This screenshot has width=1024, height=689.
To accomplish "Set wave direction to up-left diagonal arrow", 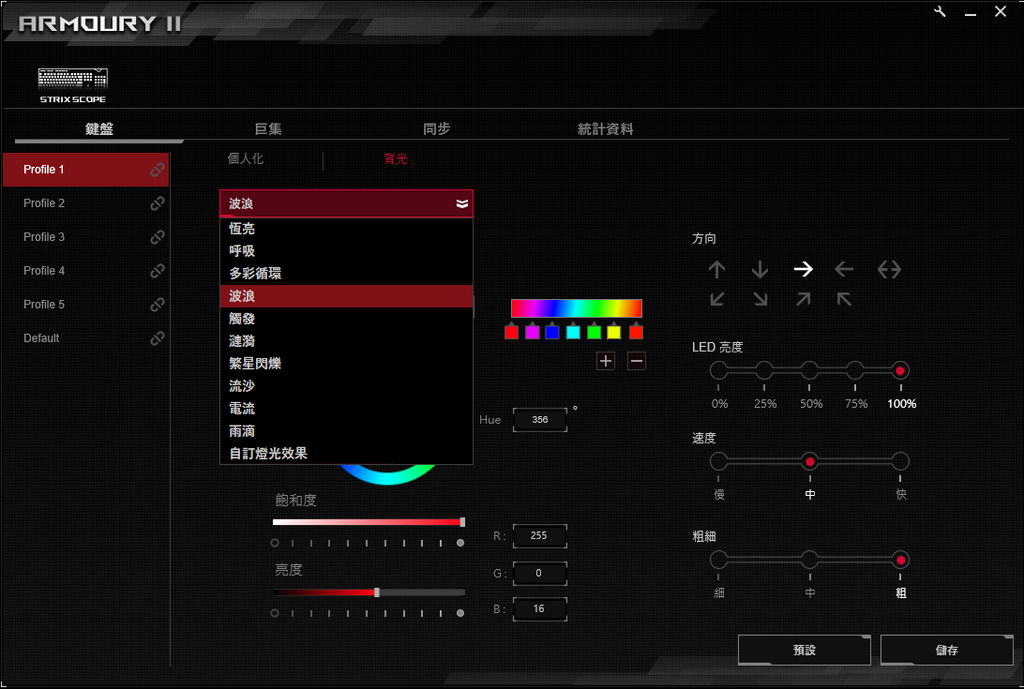I will 844,299.
